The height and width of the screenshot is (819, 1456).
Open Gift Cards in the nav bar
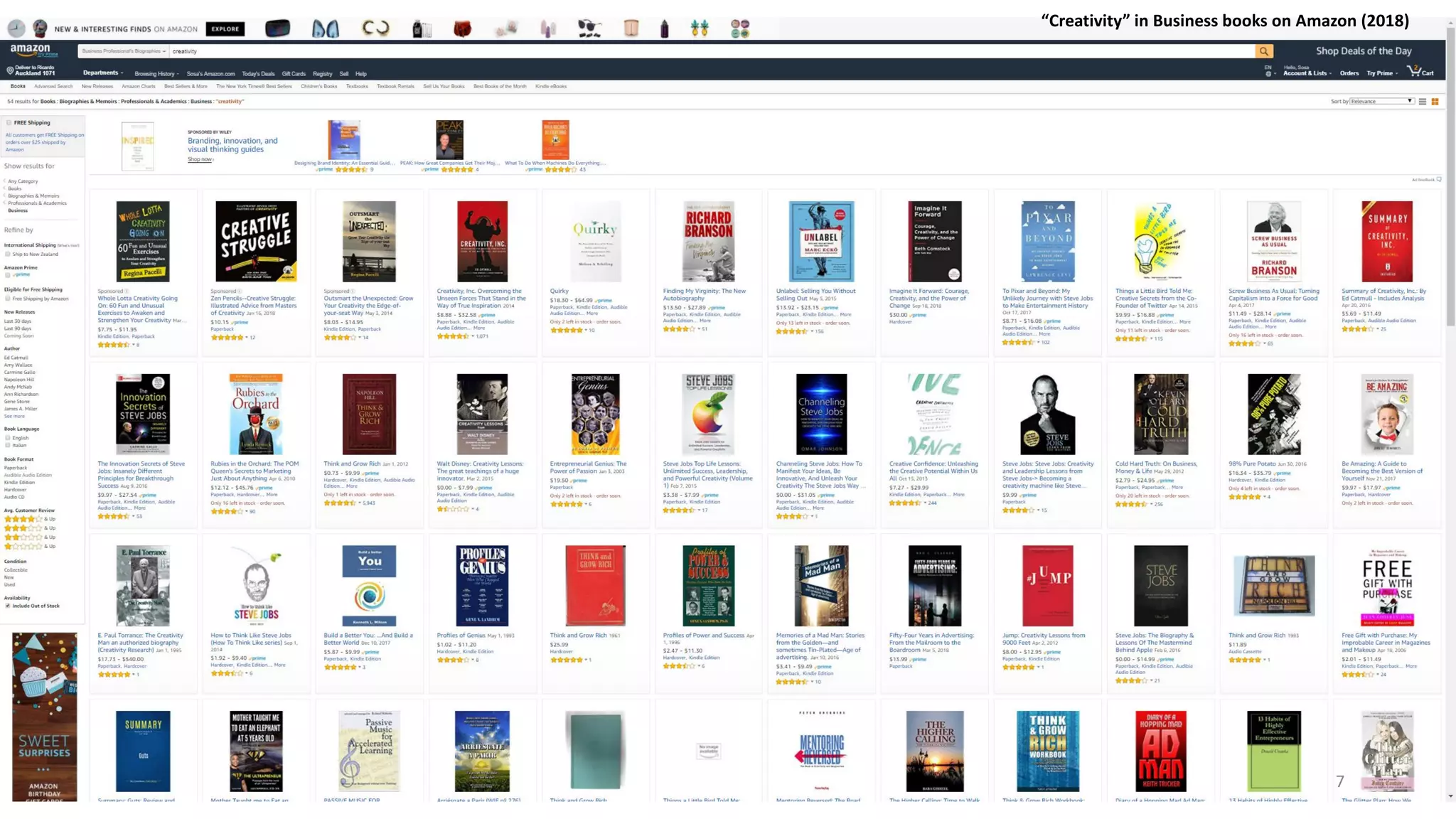294,74
